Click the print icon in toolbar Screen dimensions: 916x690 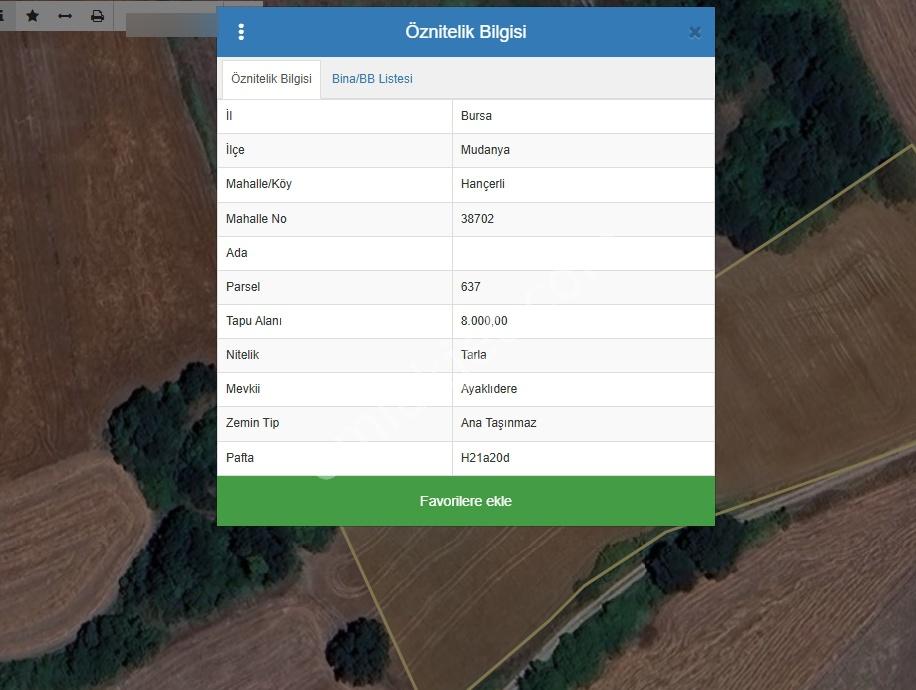[98, 16]
